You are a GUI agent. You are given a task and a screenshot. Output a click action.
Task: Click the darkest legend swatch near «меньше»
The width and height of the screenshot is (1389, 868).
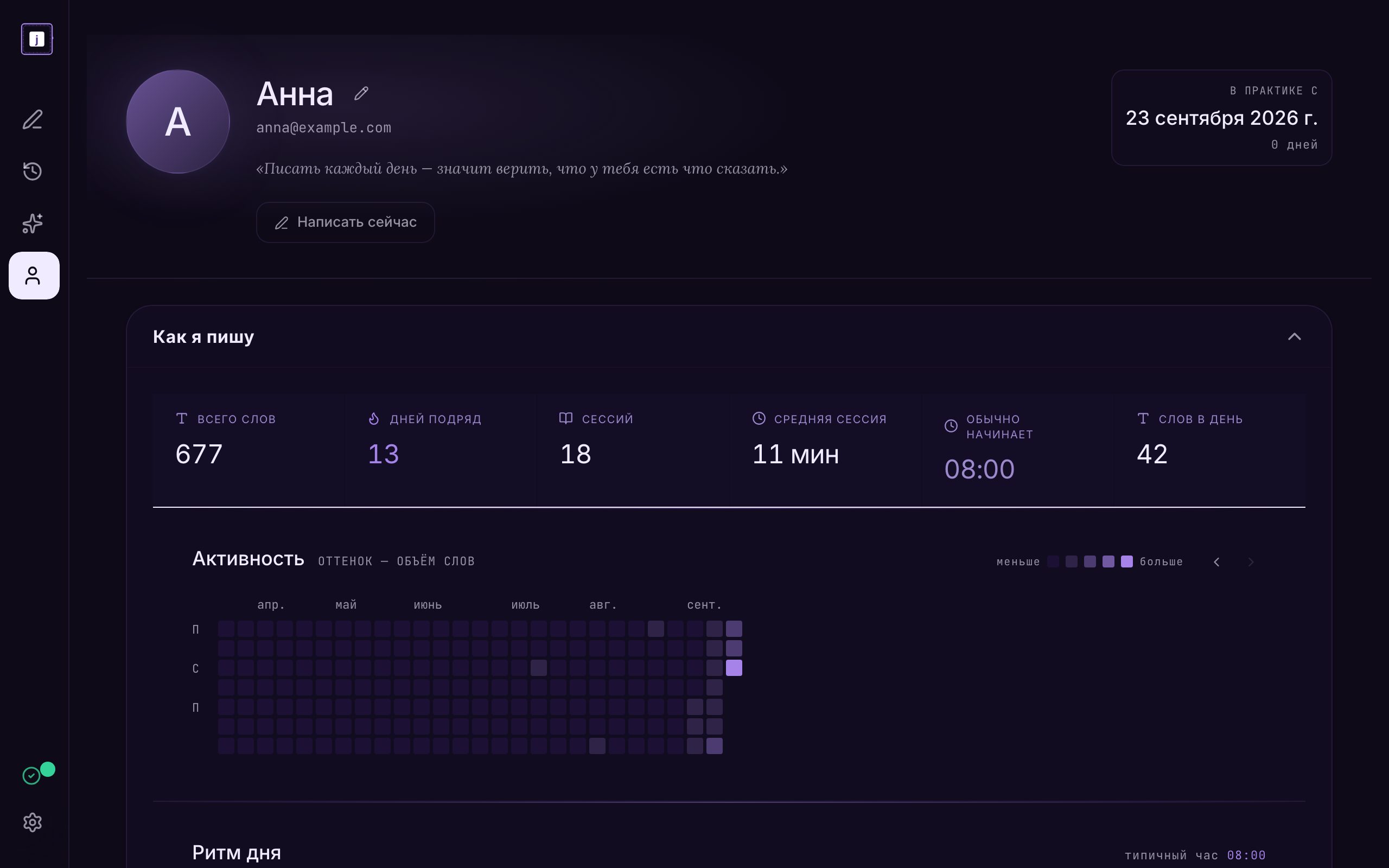1053,561
